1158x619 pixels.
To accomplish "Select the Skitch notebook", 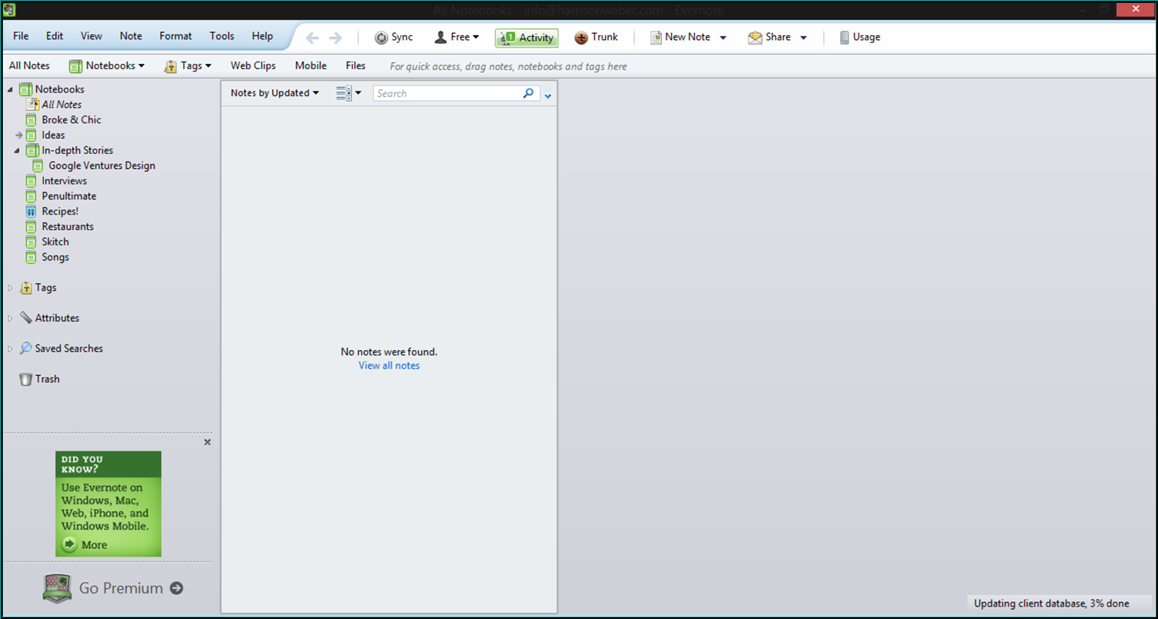I will [55, 242].
